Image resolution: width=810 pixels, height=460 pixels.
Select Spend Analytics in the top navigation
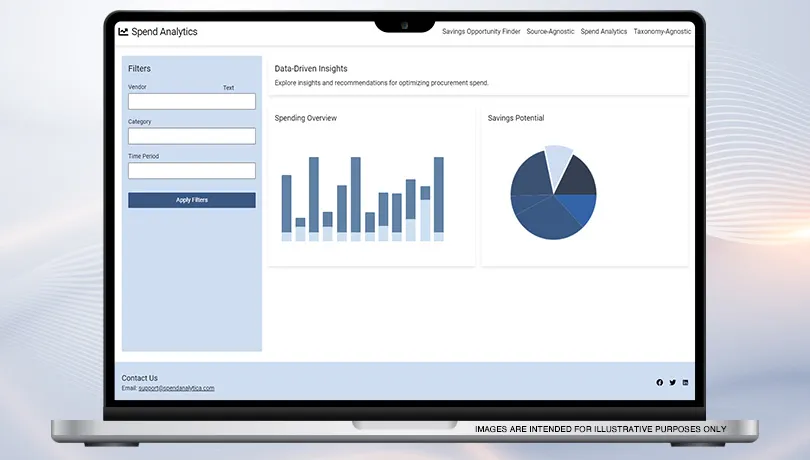click(603, 32)
